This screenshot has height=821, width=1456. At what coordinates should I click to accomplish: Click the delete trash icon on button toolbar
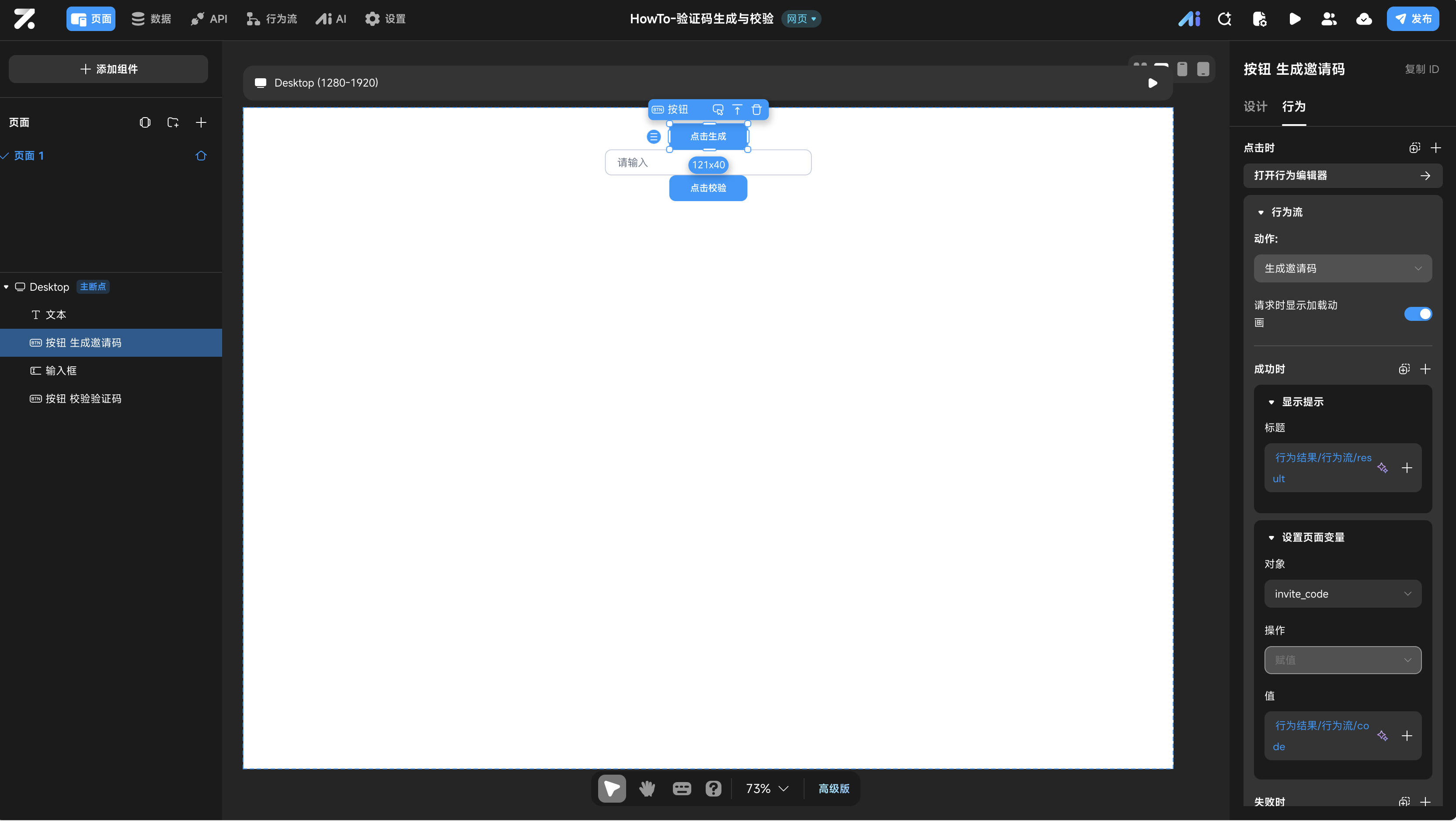coord(756,110)
